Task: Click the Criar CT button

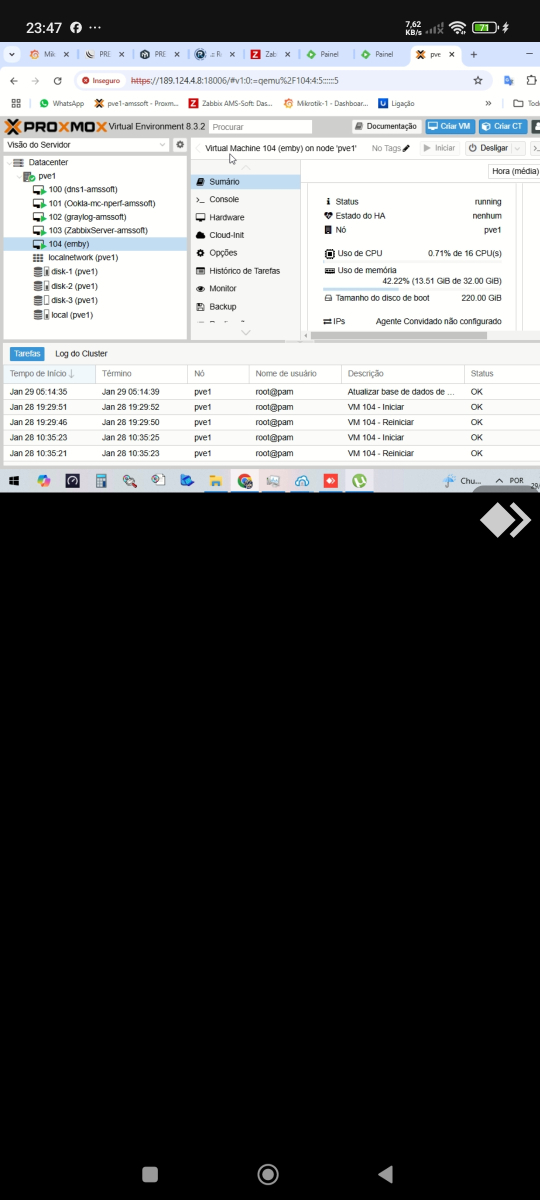Action: [x=502, y=127]
